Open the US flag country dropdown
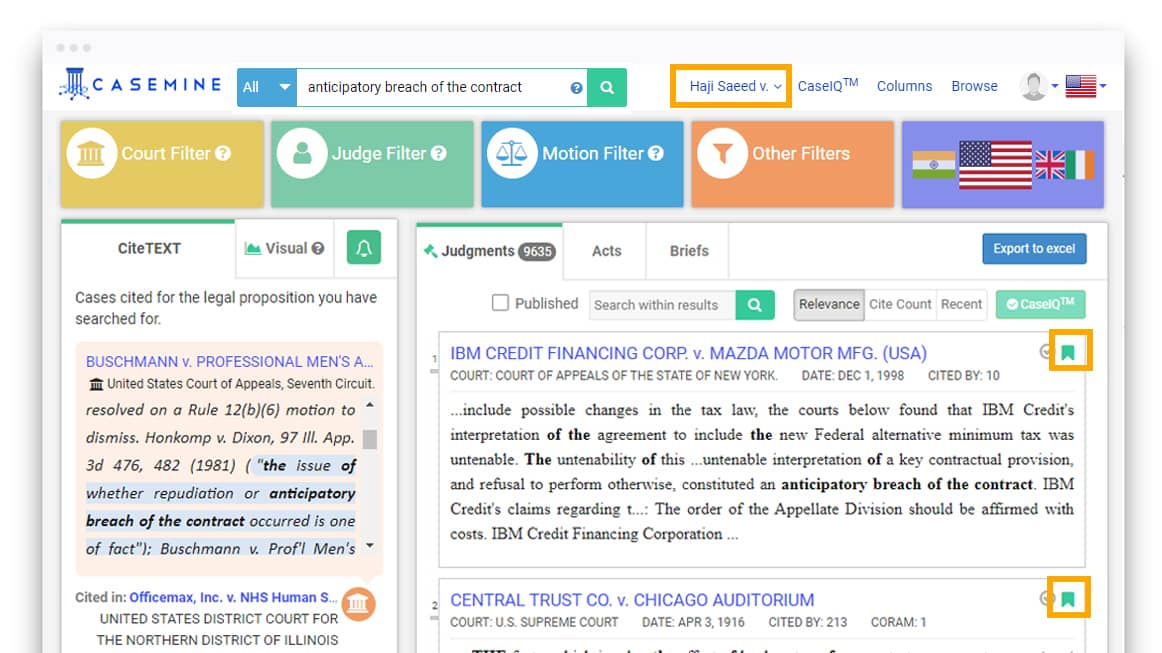 [1085, 86]
